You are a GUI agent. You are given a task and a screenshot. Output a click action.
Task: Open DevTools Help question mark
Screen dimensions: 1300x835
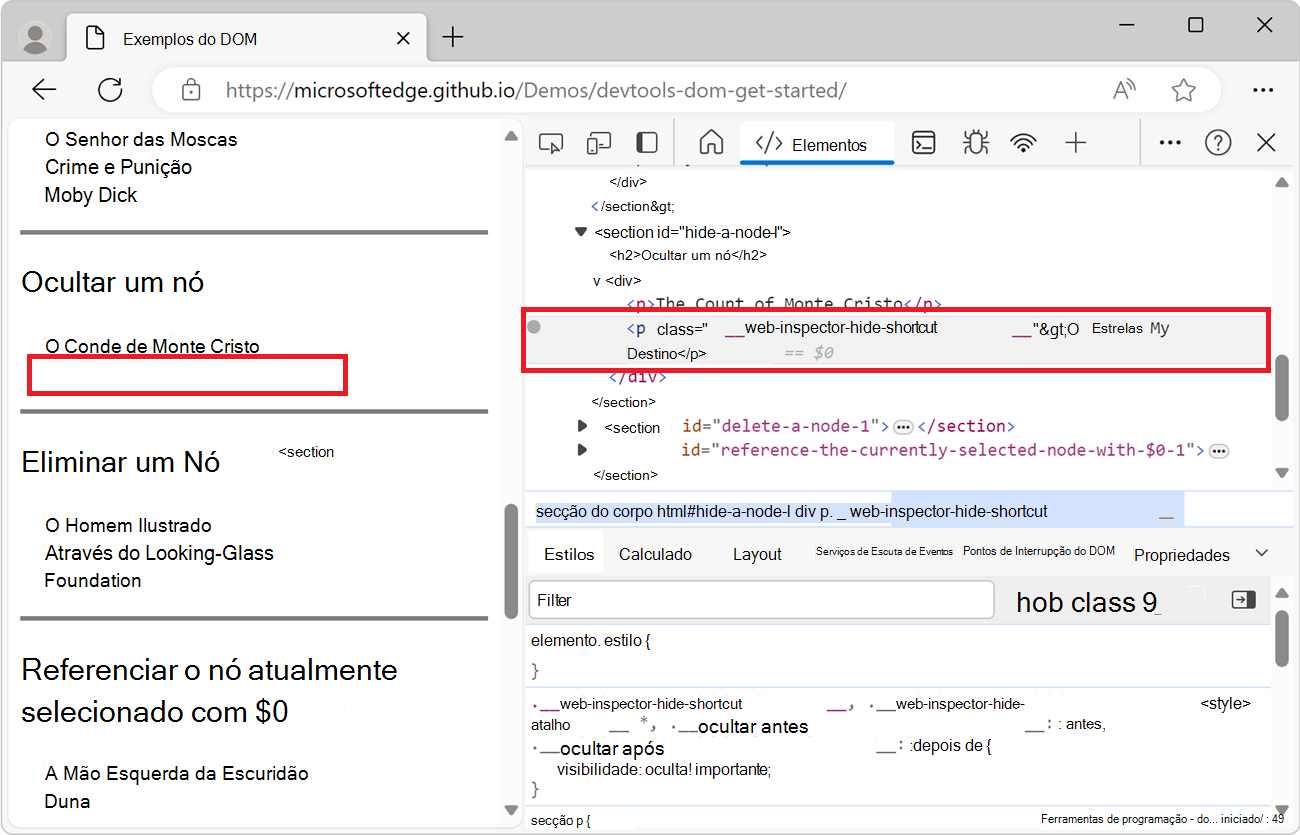point(1218,143)
